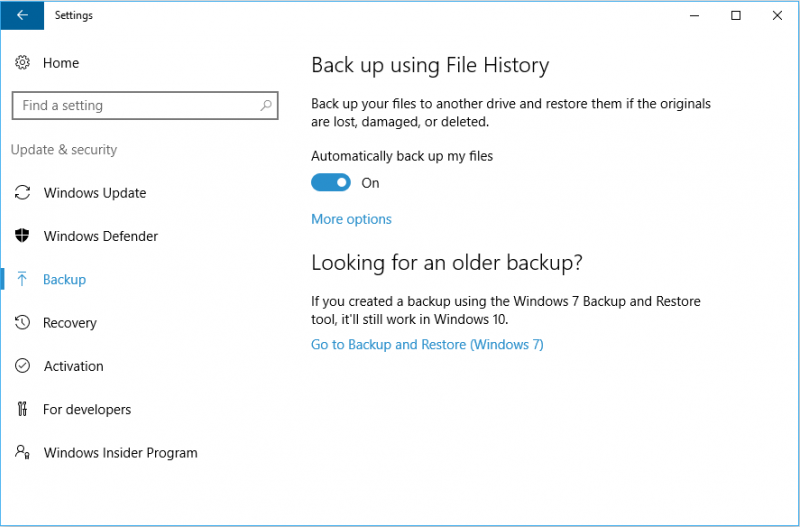Maximize the Settings window
800x527 pixels.
736,15
